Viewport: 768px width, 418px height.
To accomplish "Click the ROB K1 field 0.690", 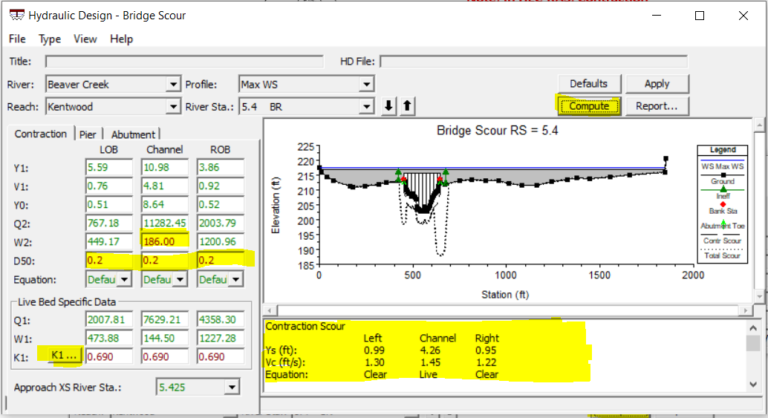I will tap(220, 357).
